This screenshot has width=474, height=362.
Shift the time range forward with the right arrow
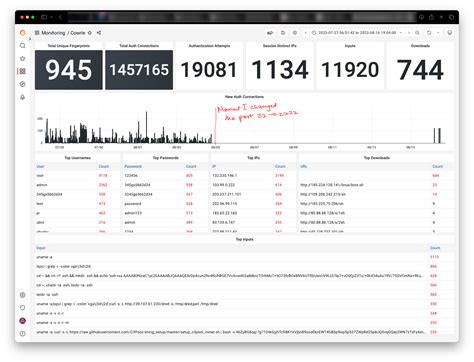409,33
